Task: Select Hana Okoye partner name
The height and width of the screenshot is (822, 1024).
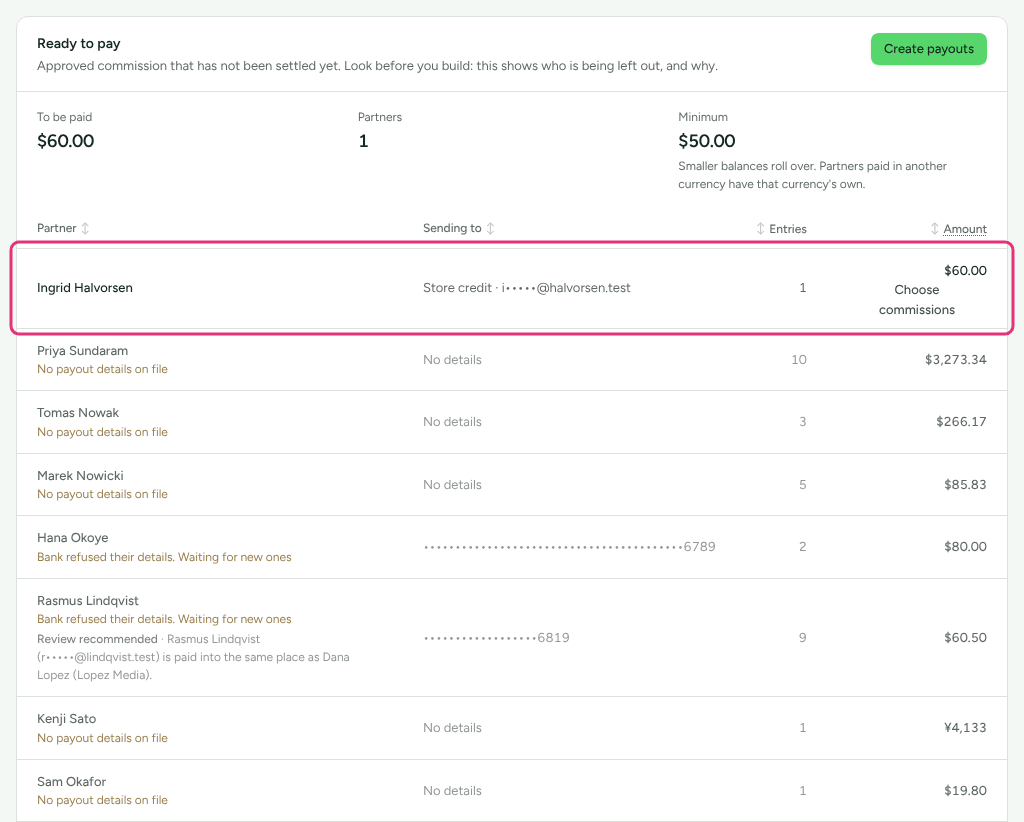Action: (x=72, y=538)
